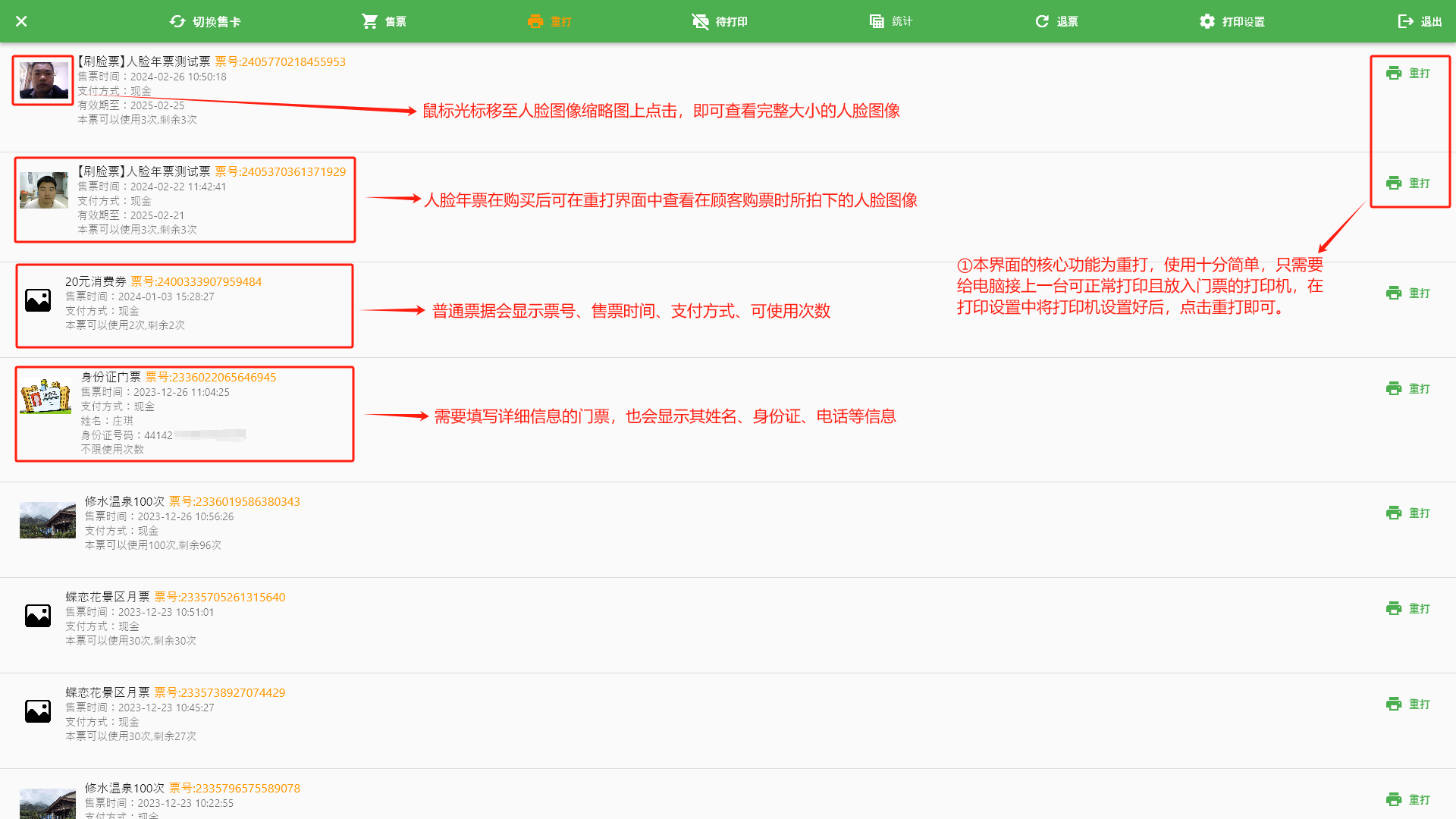Click placeholder image of ticket 2335738927074429
The width and height of the screenshot is (1456, 819).
(x=38, y=711)
